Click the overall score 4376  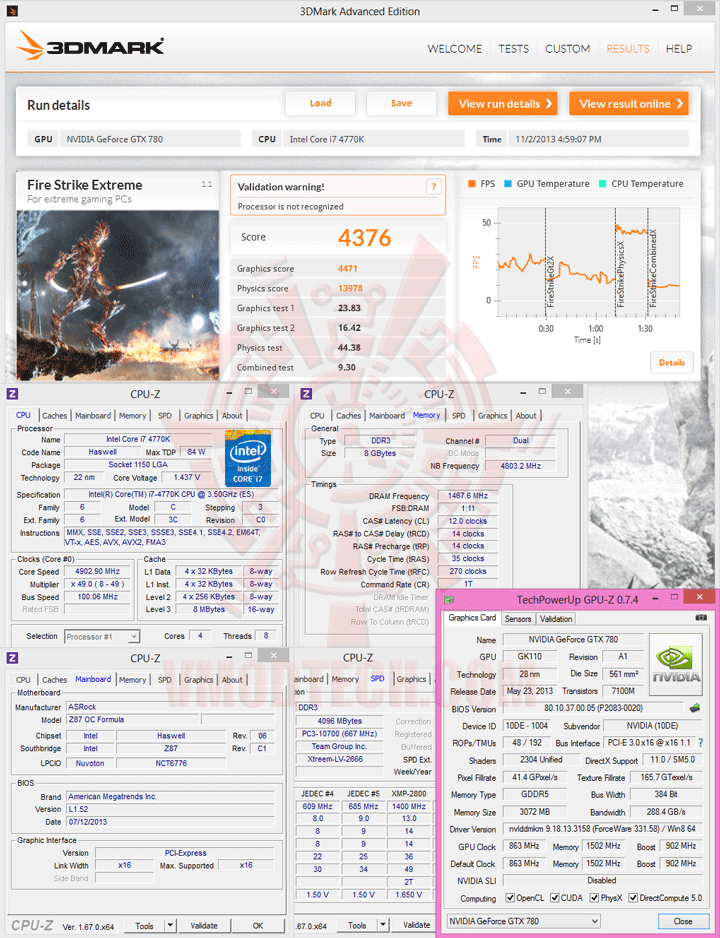pyautogui.click(x=364, y=237)
